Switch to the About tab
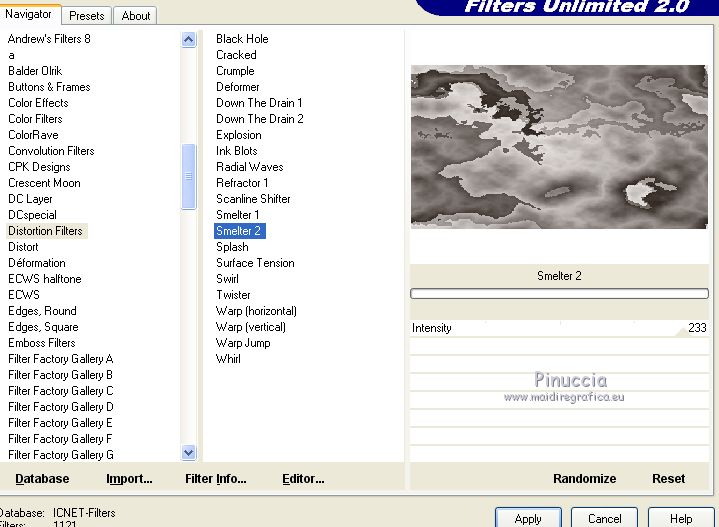 136,16
